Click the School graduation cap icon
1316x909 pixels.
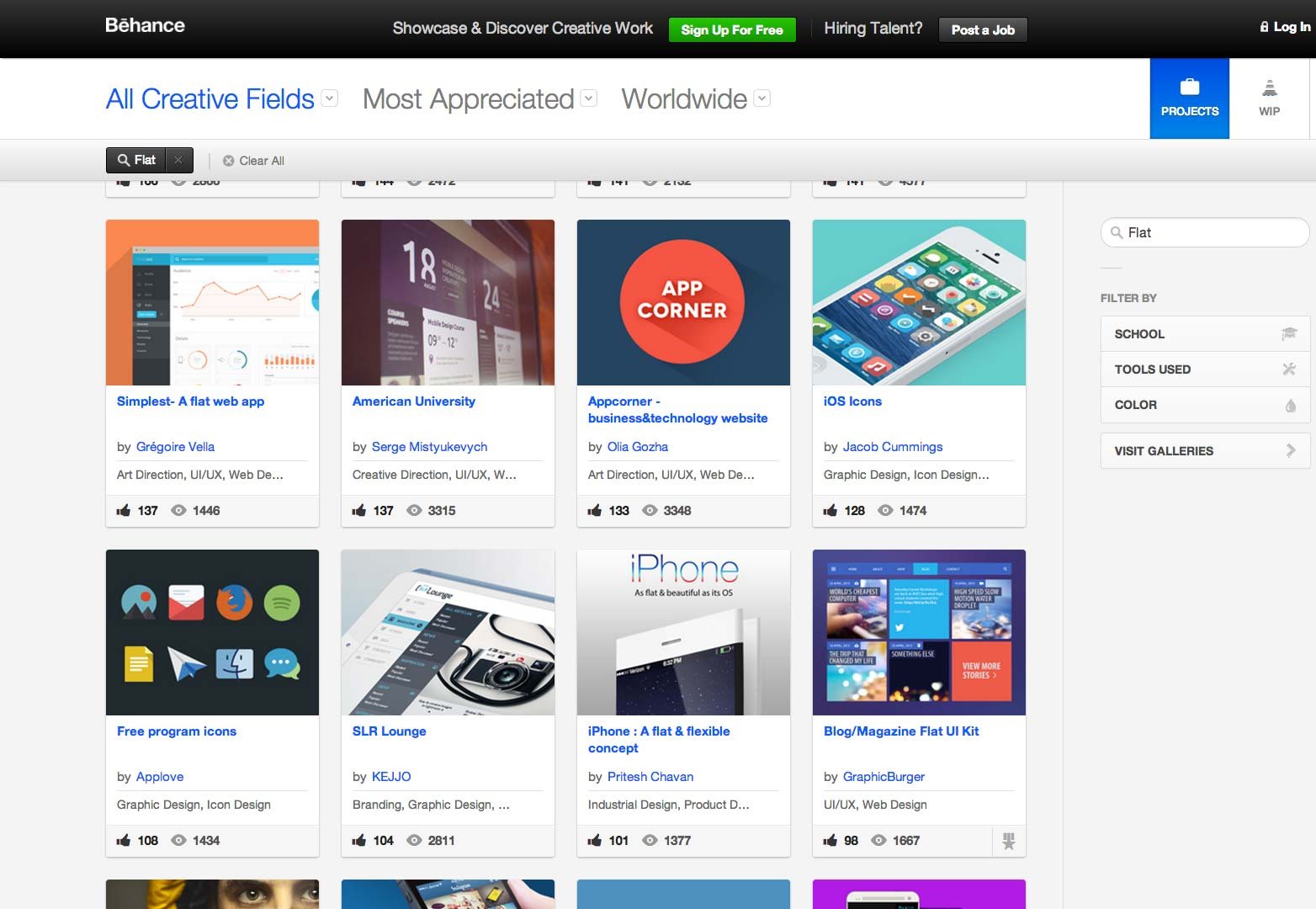pos(1289,334)
